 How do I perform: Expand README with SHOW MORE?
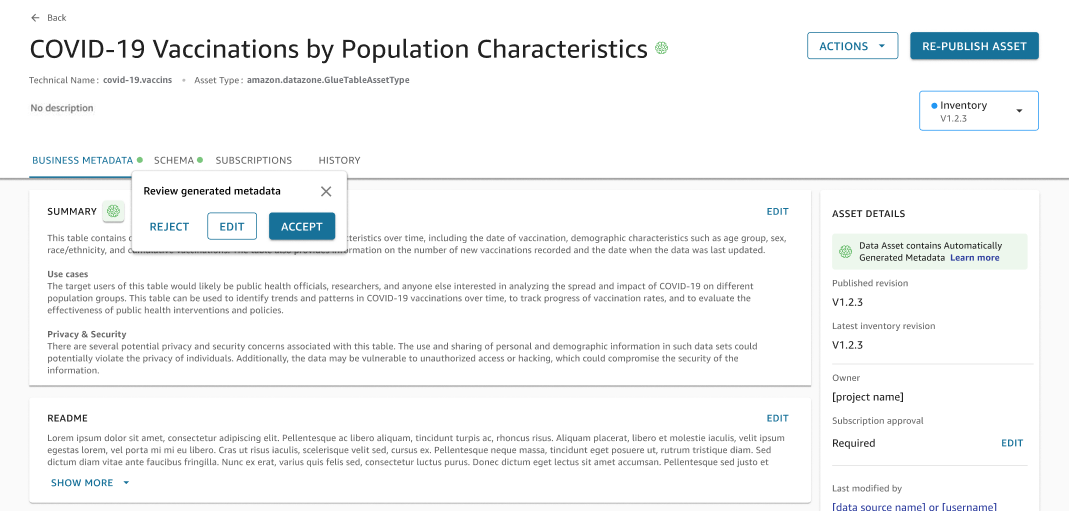click(x=90, y=482)
